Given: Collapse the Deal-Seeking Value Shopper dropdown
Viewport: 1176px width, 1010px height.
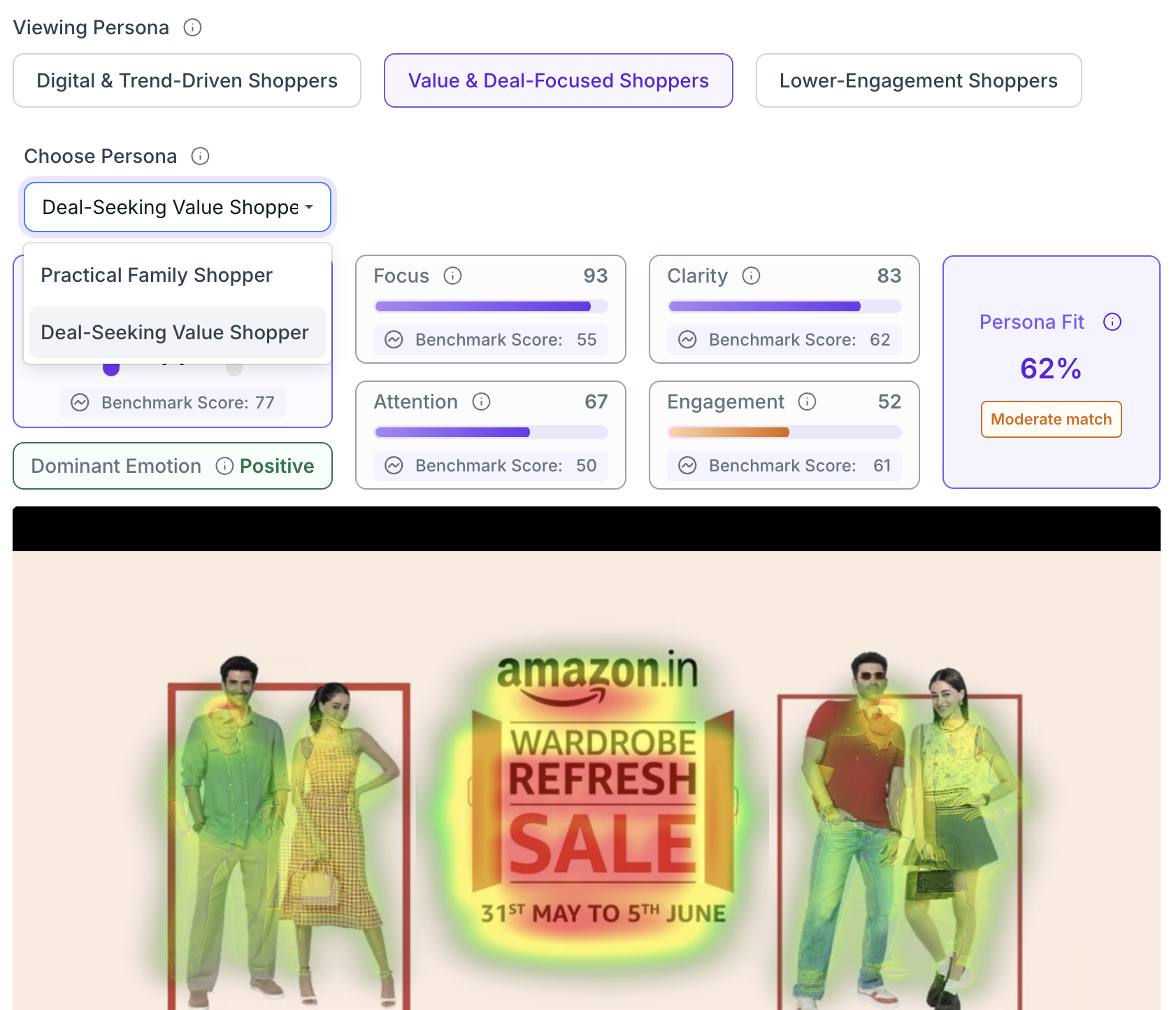Looking at the screenshot, I should point(178,207).
